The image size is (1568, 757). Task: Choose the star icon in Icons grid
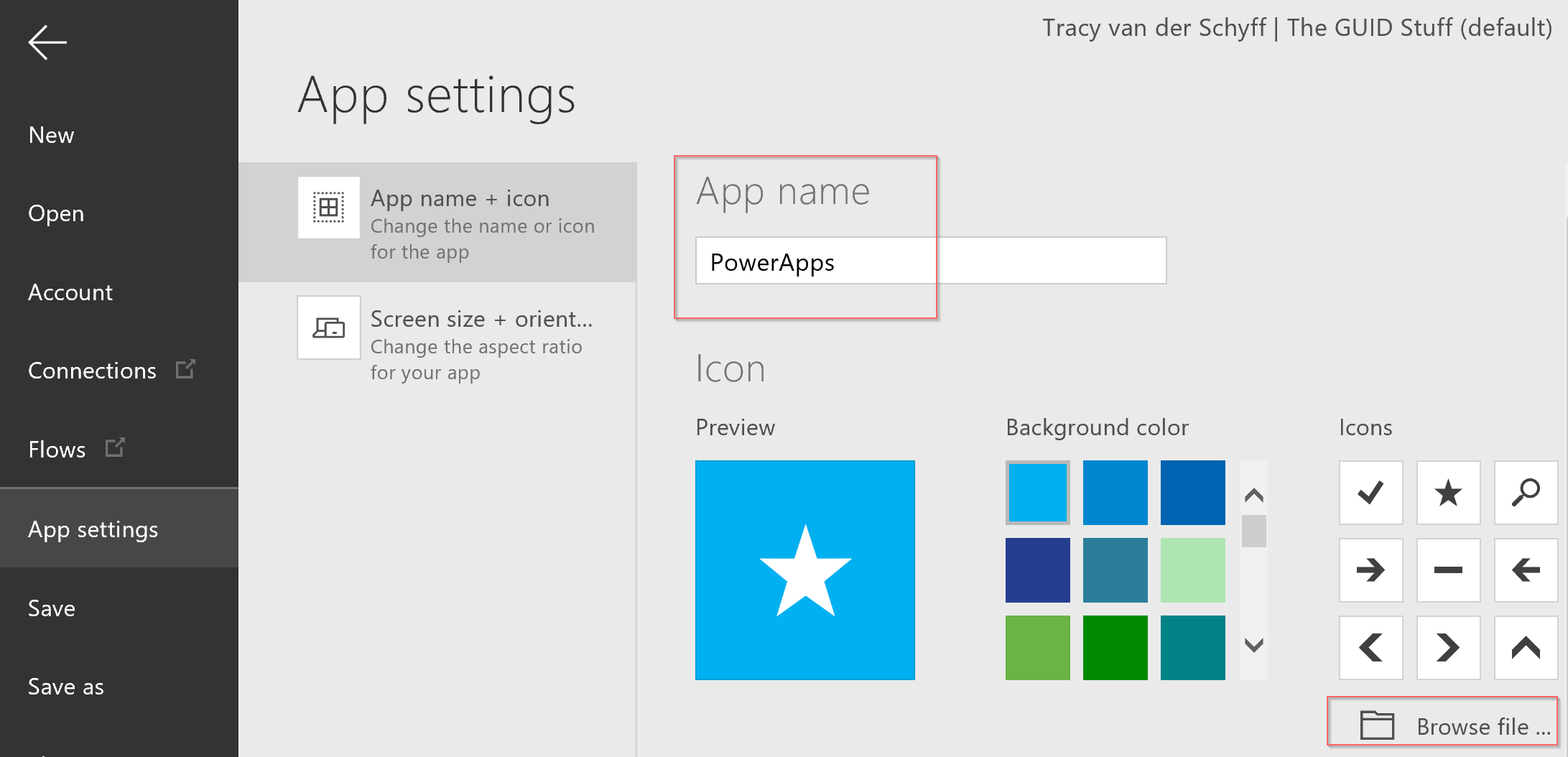[1448, 493]
